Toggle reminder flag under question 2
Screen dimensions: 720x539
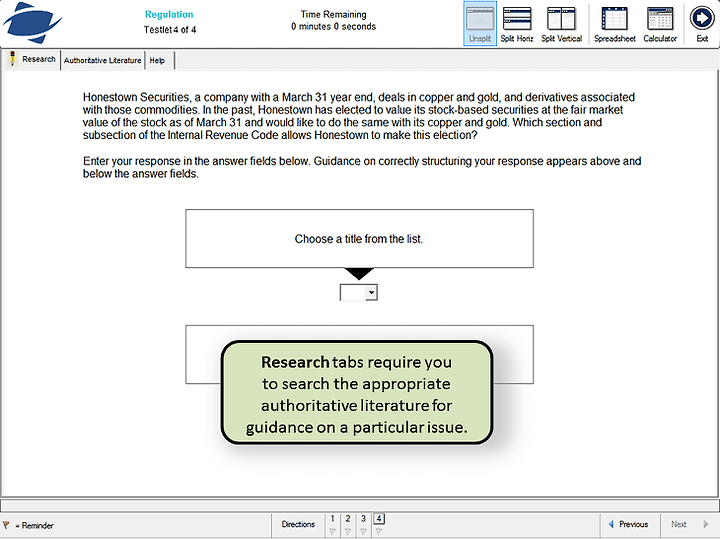coord(348,532)
